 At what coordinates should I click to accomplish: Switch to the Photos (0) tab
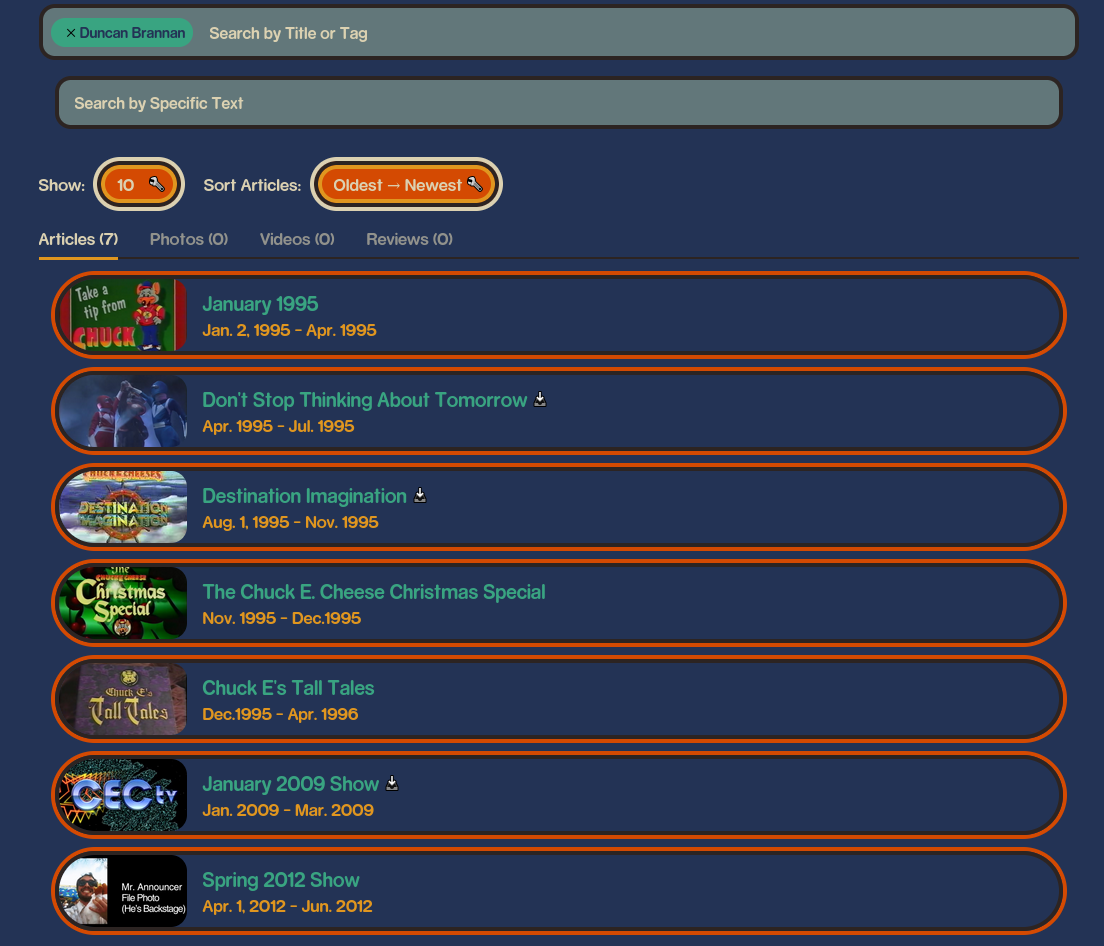click(x=188, y=239)
